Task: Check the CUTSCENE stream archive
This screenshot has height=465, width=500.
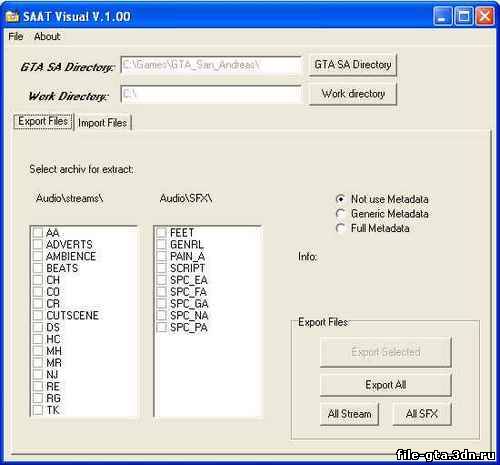Action: tap(38, 315)
